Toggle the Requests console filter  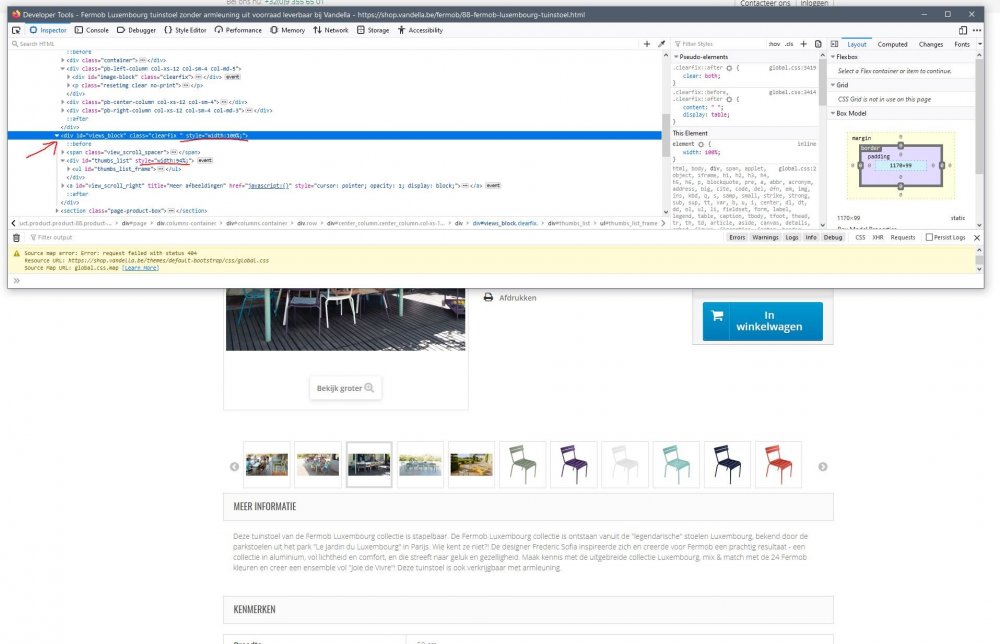(902, 237)
